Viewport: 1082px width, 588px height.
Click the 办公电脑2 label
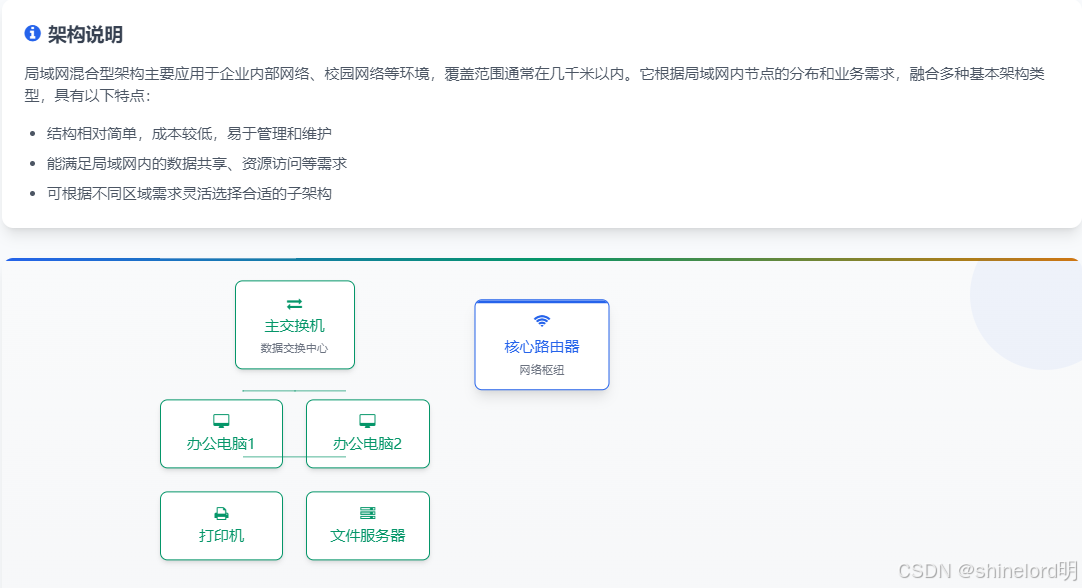click(367, 444)
